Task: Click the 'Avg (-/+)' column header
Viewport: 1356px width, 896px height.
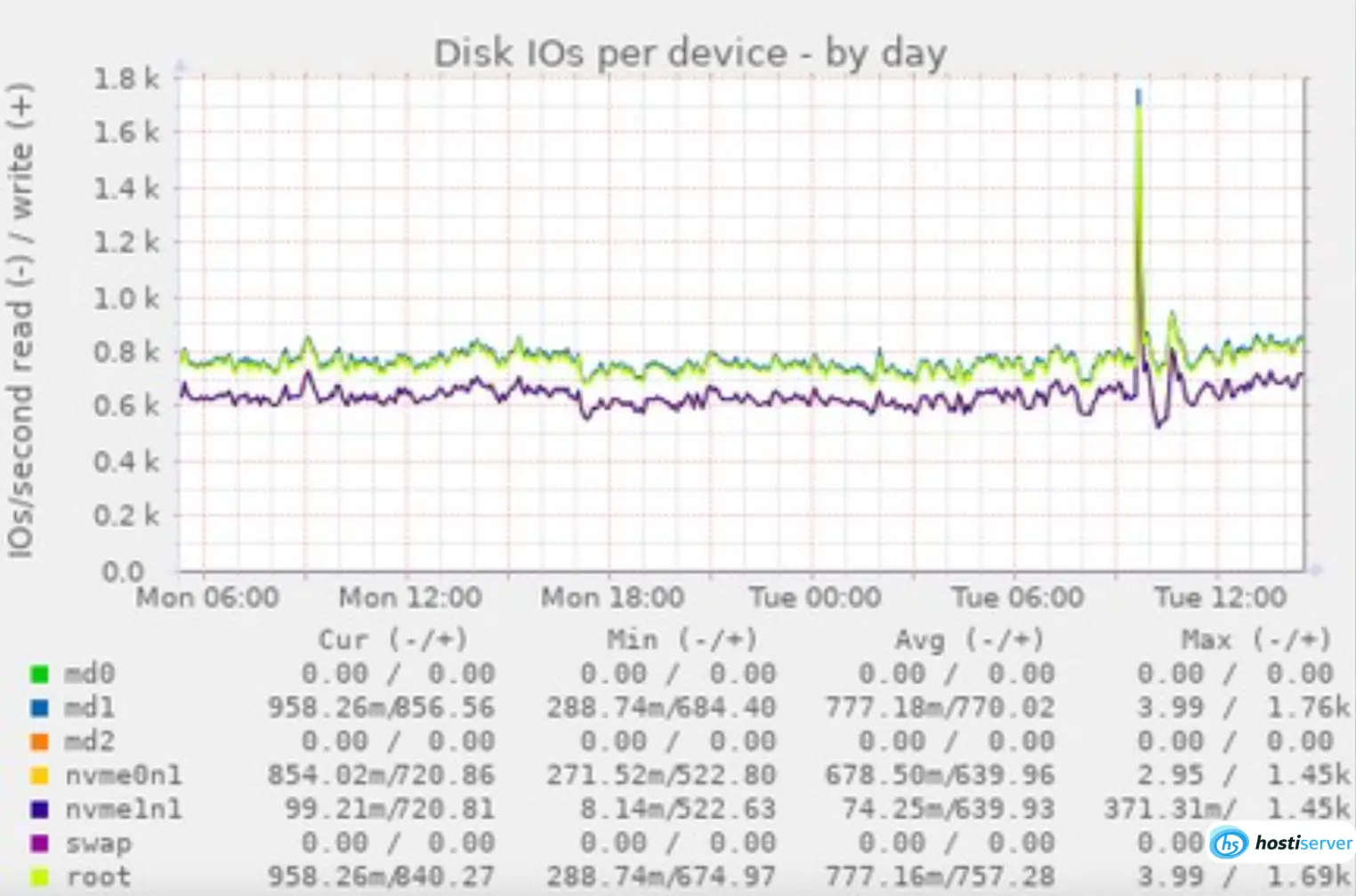Action: pyautogui.click(x=968, y=639)
